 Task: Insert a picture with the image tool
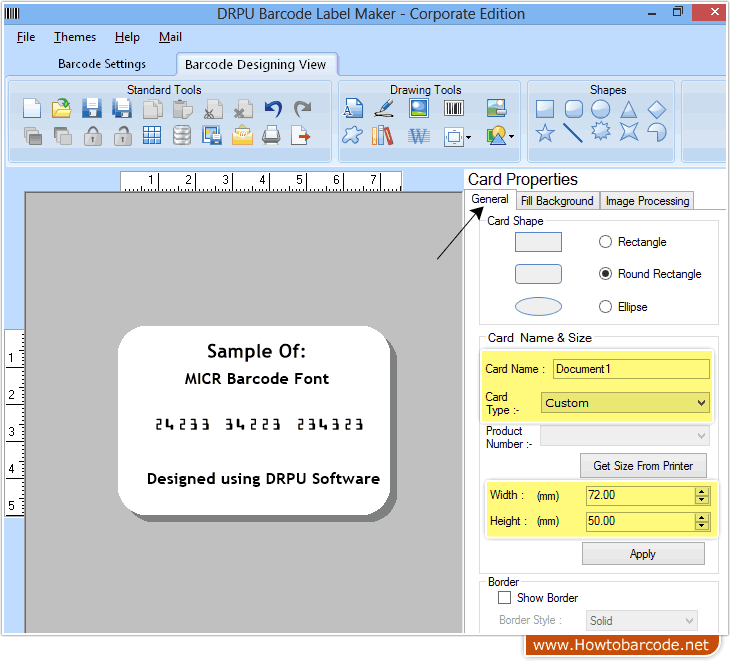[x=419, y=108]
